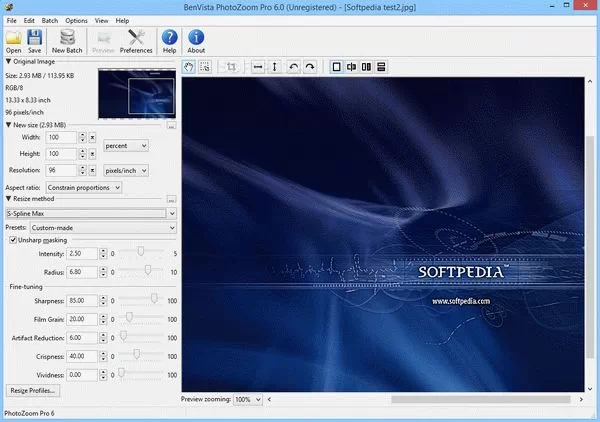Flip the image vertically
This screenshot has height=422, width=600.
click(274, 67)
